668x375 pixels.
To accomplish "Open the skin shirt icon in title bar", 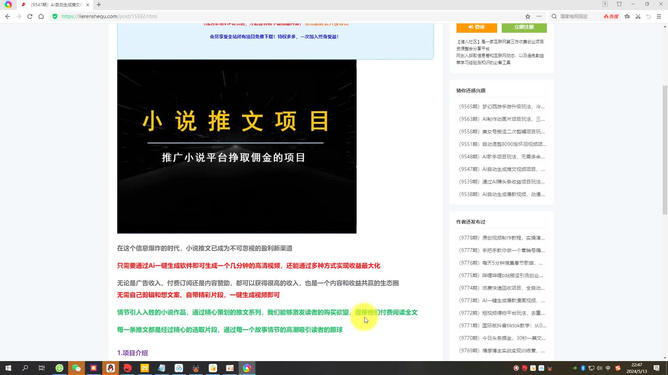I will click(x=619, y=4).
